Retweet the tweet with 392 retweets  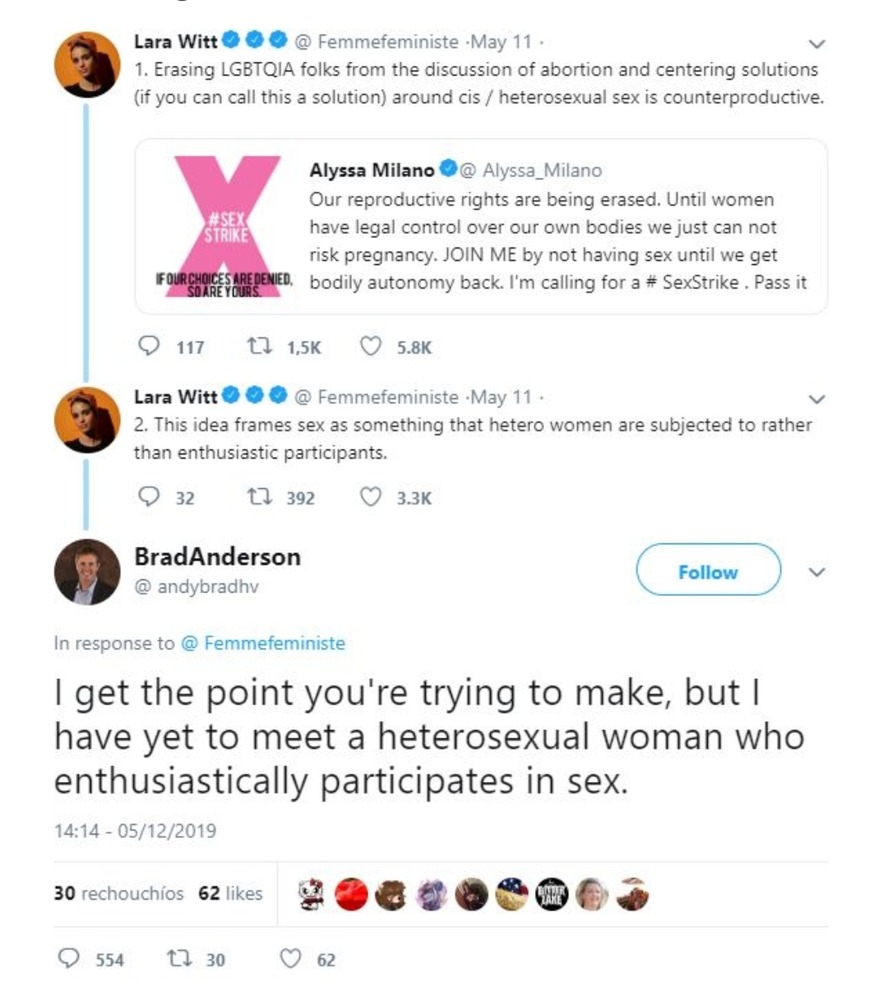(x=257, y=497)
